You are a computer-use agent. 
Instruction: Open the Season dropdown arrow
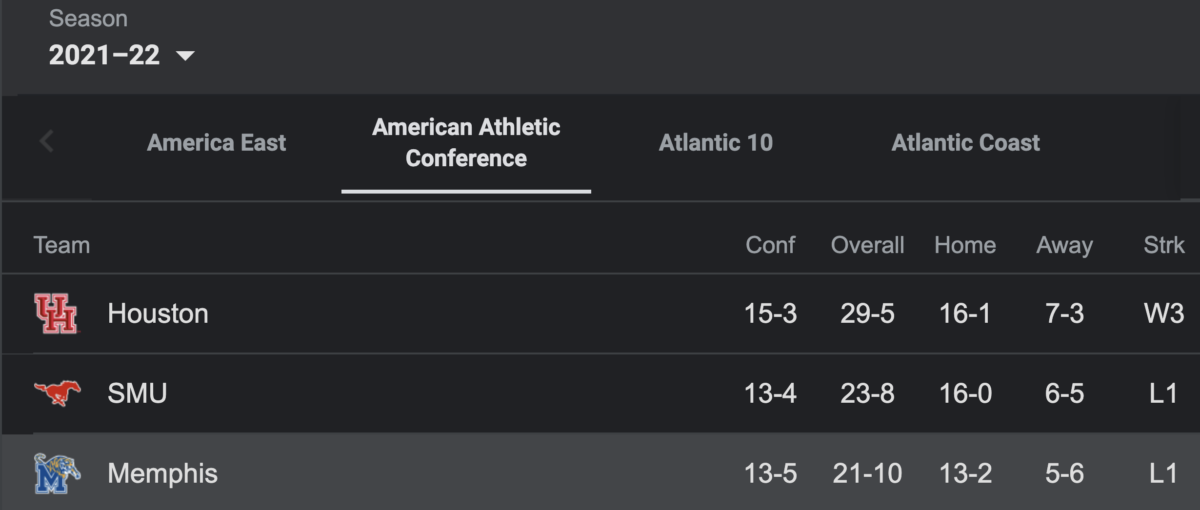pyautogui.click(x=184, y=56)
